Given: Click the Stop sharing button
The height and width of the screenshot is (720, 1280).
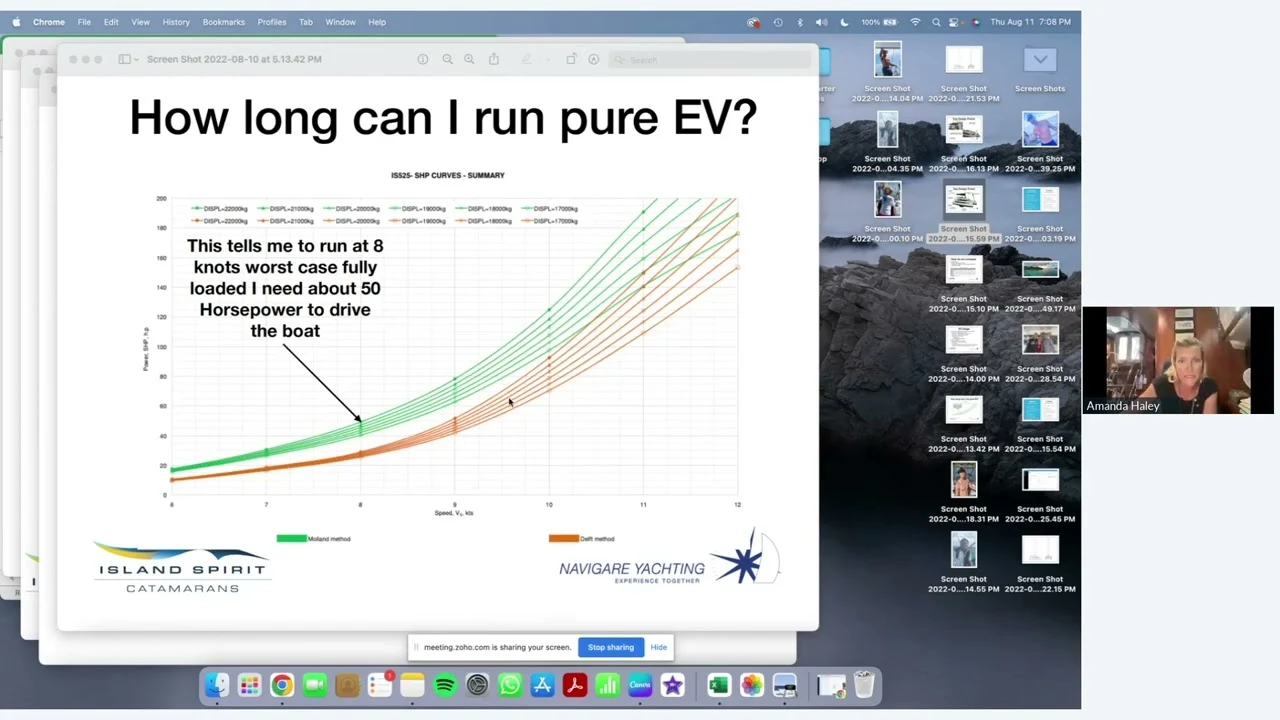Looking at the screenshot, I should point(611,647).
